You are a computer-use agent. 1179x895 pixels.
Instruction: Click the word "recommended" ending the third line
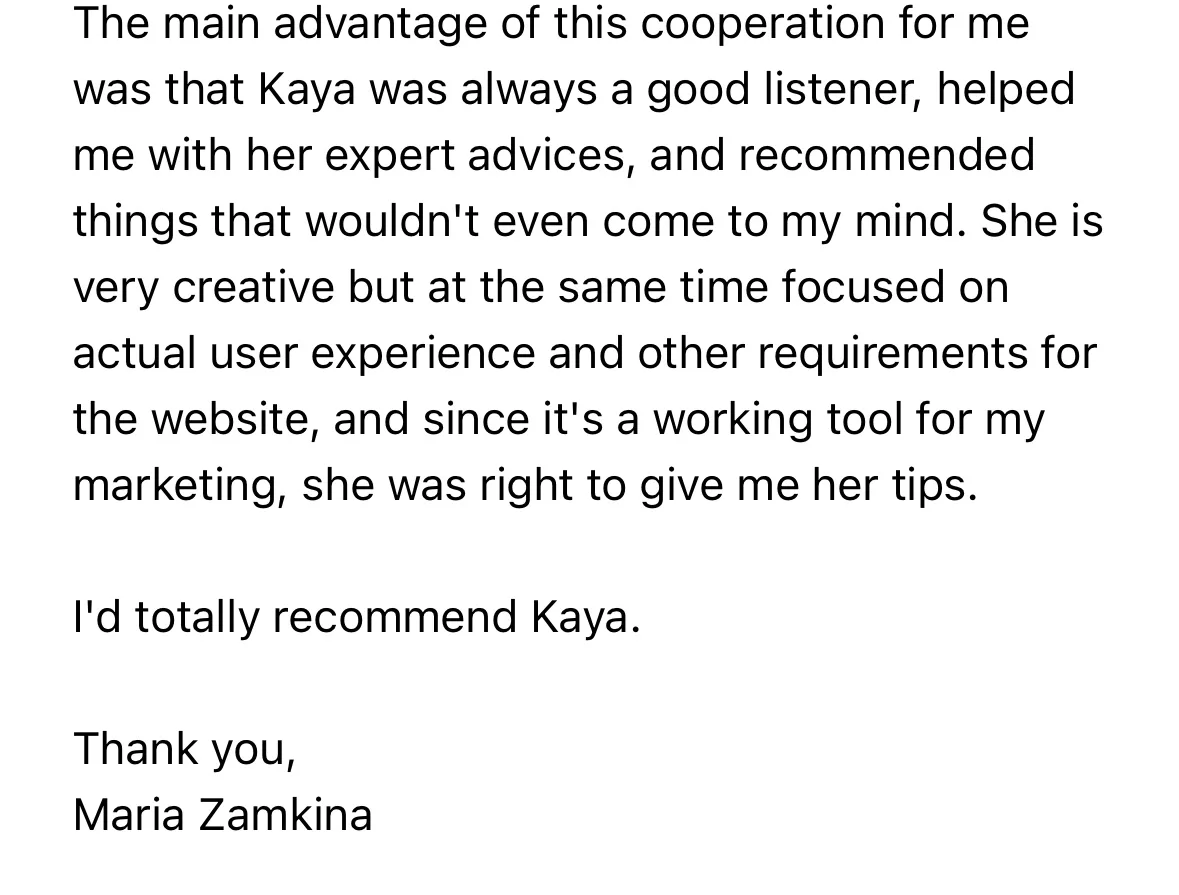click(887, 155)
